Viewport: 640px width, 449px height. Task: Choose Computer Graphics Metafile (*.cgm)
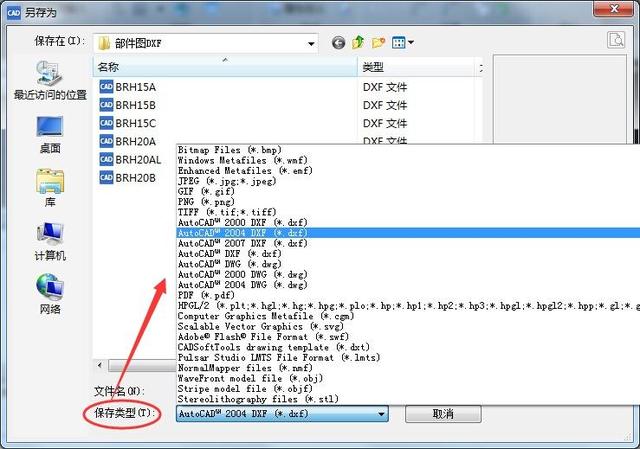click(408, 316)
